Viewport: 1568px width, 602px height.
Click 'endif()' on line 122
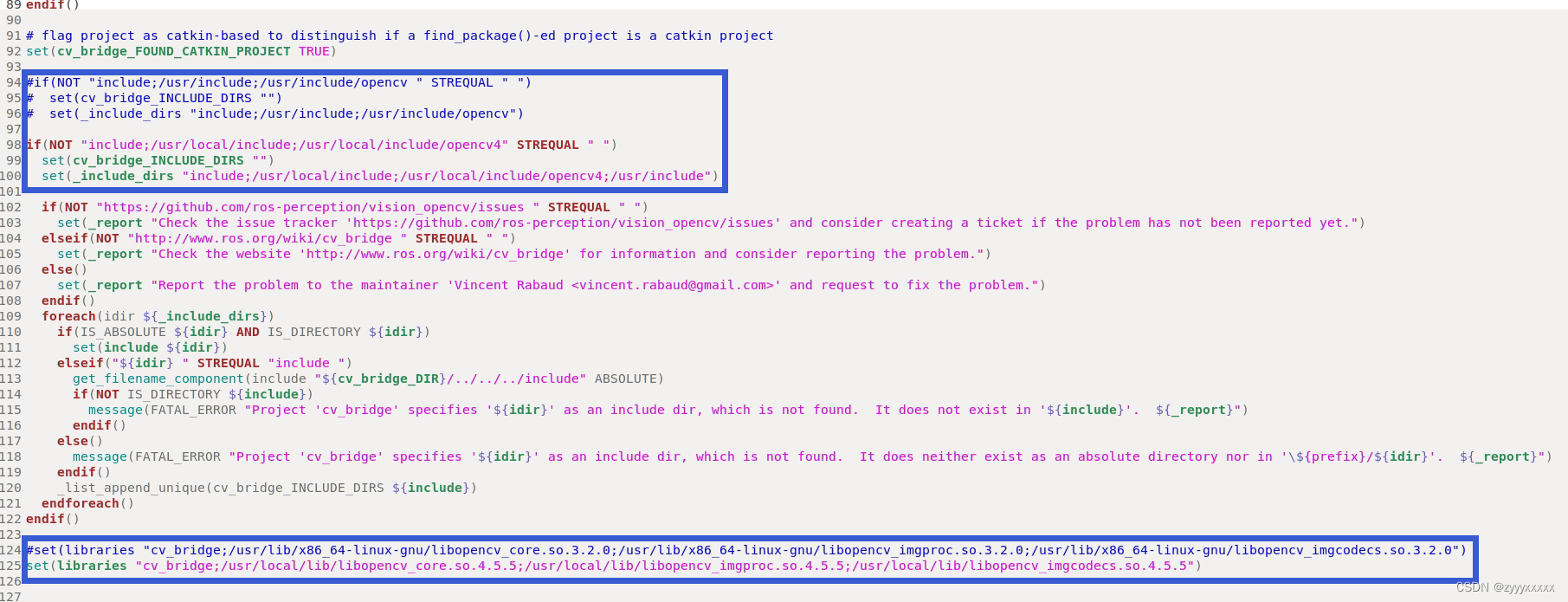point(53,519)
